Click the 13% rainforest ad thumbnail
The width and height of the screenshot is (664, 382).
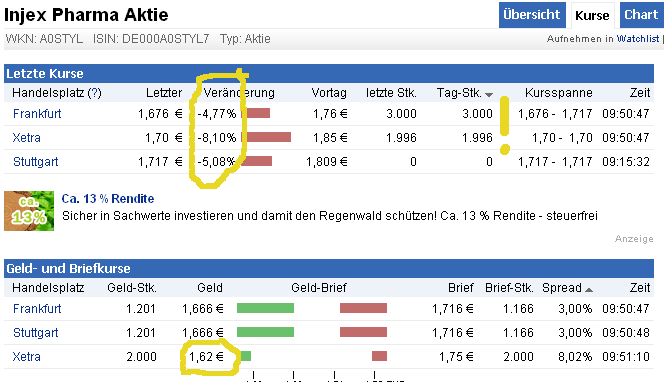click(29, 211)
